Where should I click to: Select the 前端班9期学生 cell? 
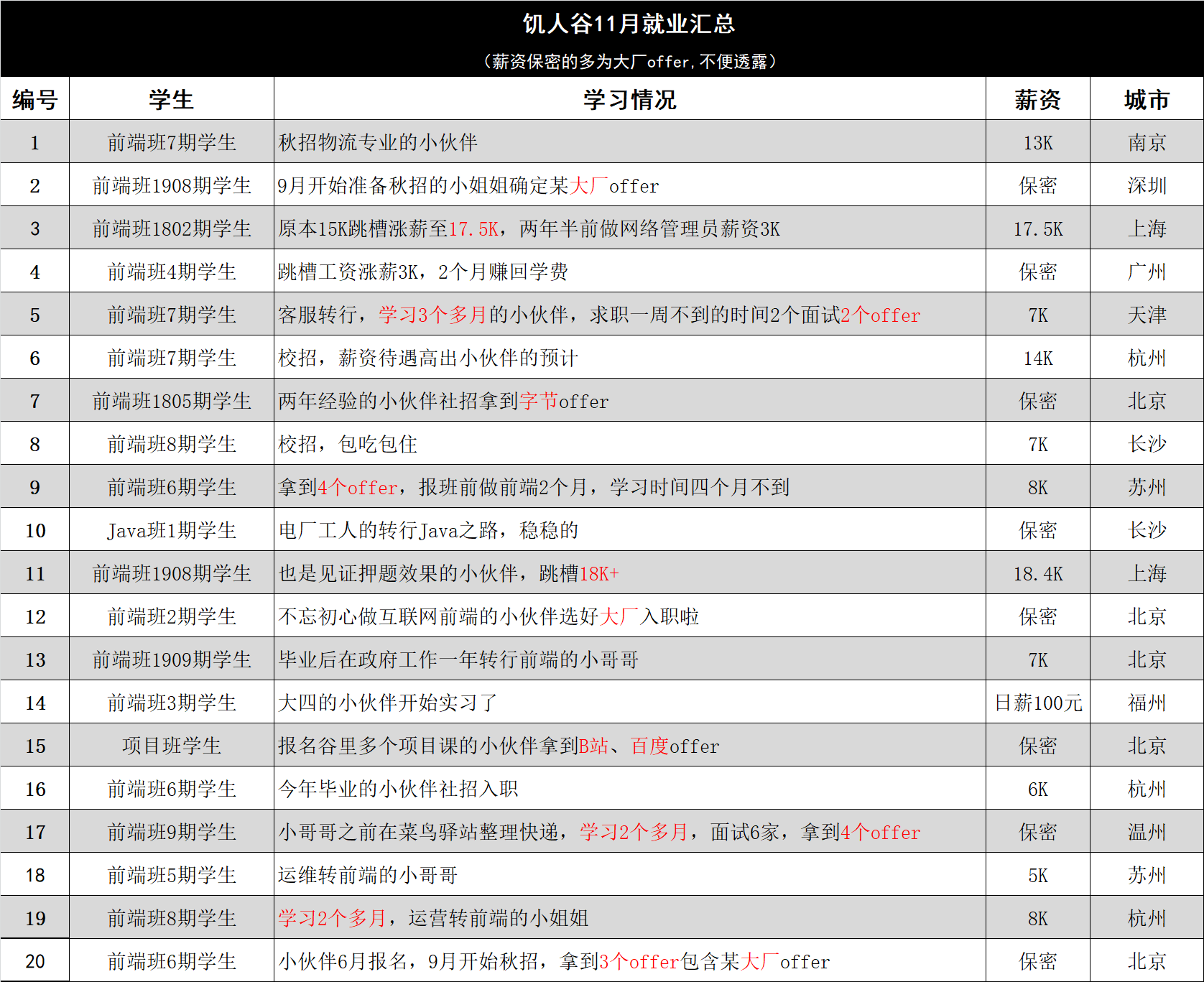pyautogui.click(x=172, y=832)
